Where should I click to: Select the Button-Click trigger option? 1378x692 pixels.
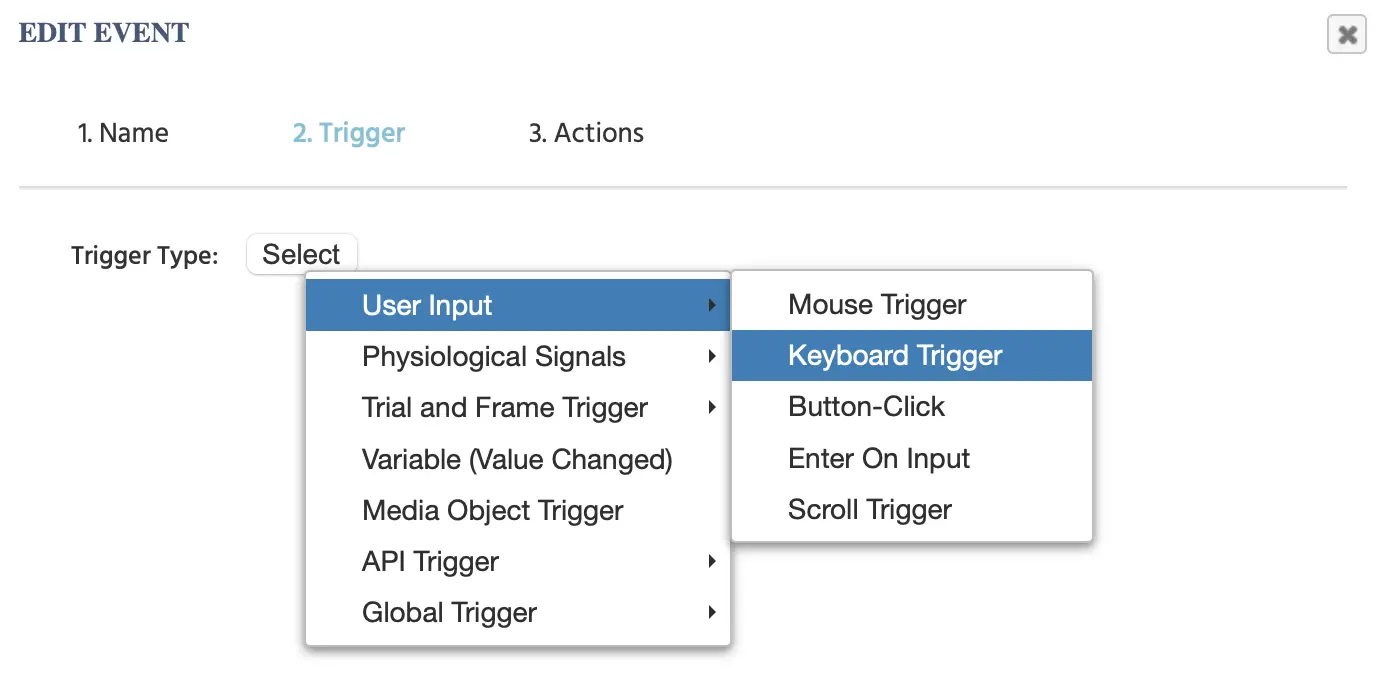click(912, 406)
